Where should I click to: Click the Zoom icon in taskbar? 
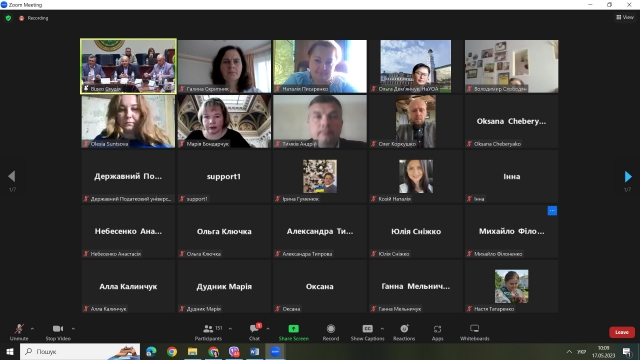[276, 351]
